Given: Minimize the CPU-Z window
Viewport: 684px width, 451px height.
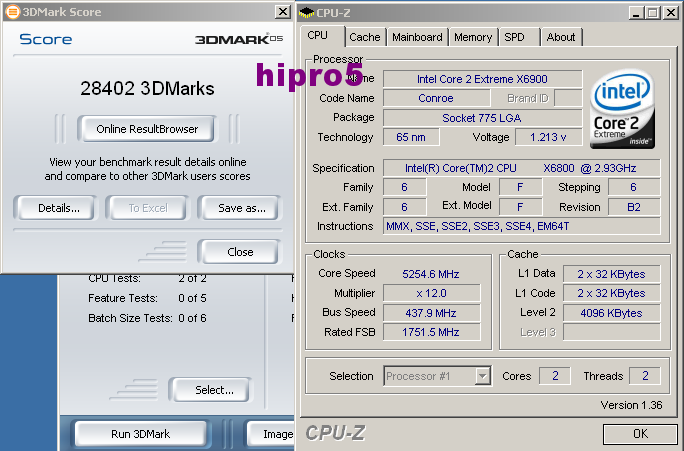Looking at the screenshot, I should (x=636, y=13).
